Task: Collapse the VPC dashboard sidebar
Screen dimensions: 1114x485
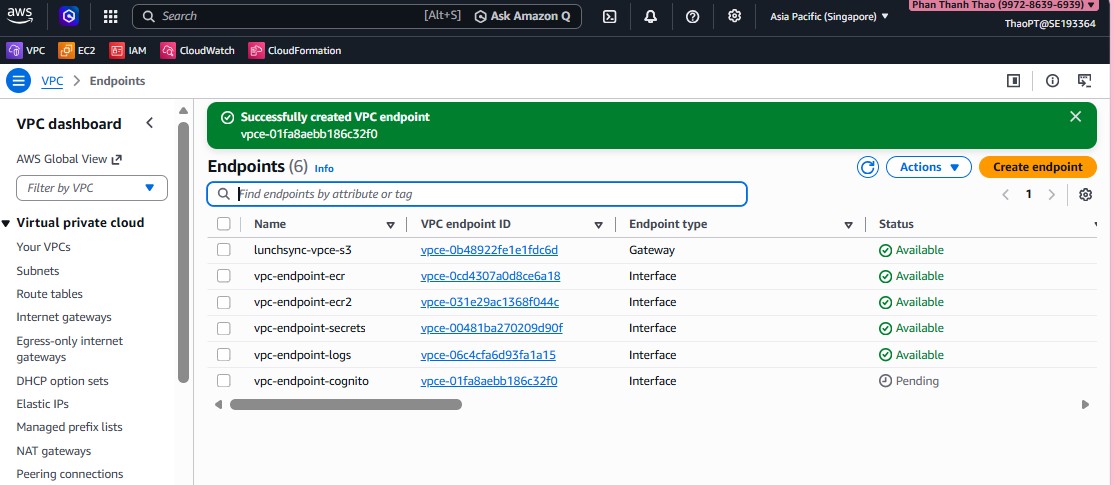Action: click(x=150, y=123)
